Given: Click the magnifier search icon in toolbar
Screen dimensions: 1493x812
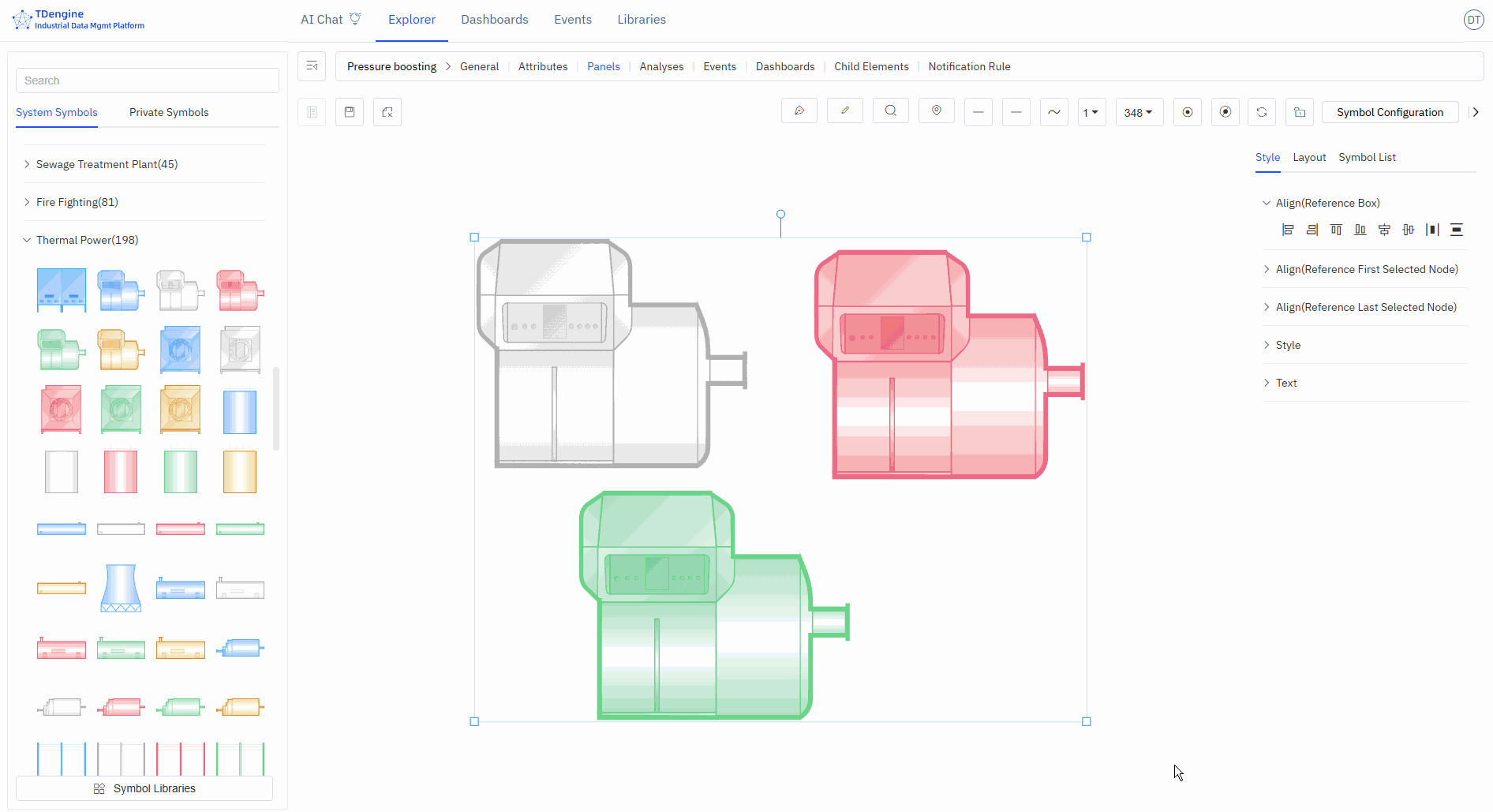Looking at the screenshot, I should (x=891, y=111).
